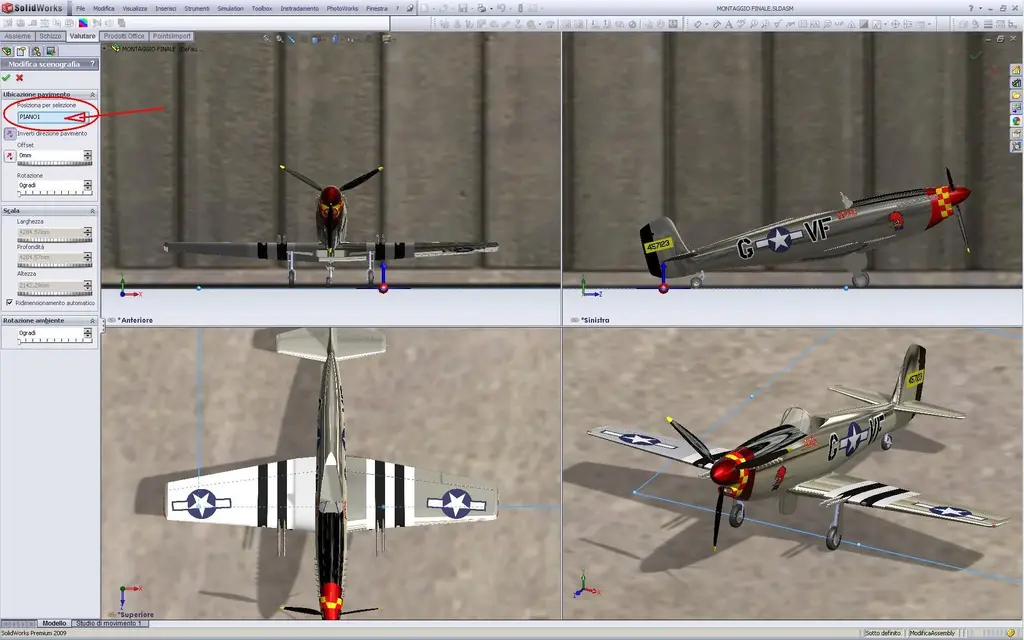The image size is (1024, 640).
Task: Open the top yellow task pane icon
Action: tap(1016, 70)
